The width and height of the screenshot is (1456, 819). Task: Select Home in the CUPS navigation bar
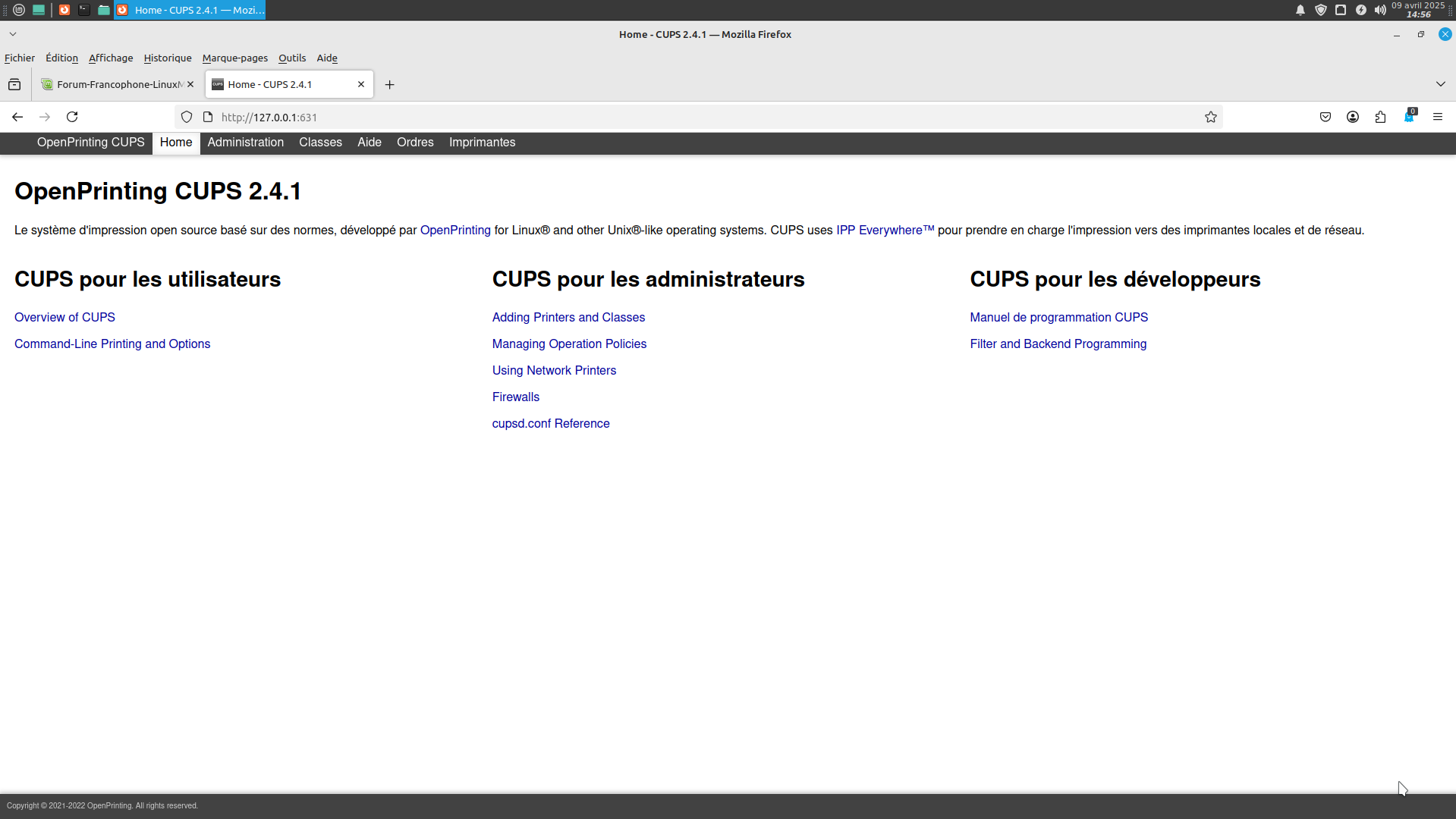176,143
